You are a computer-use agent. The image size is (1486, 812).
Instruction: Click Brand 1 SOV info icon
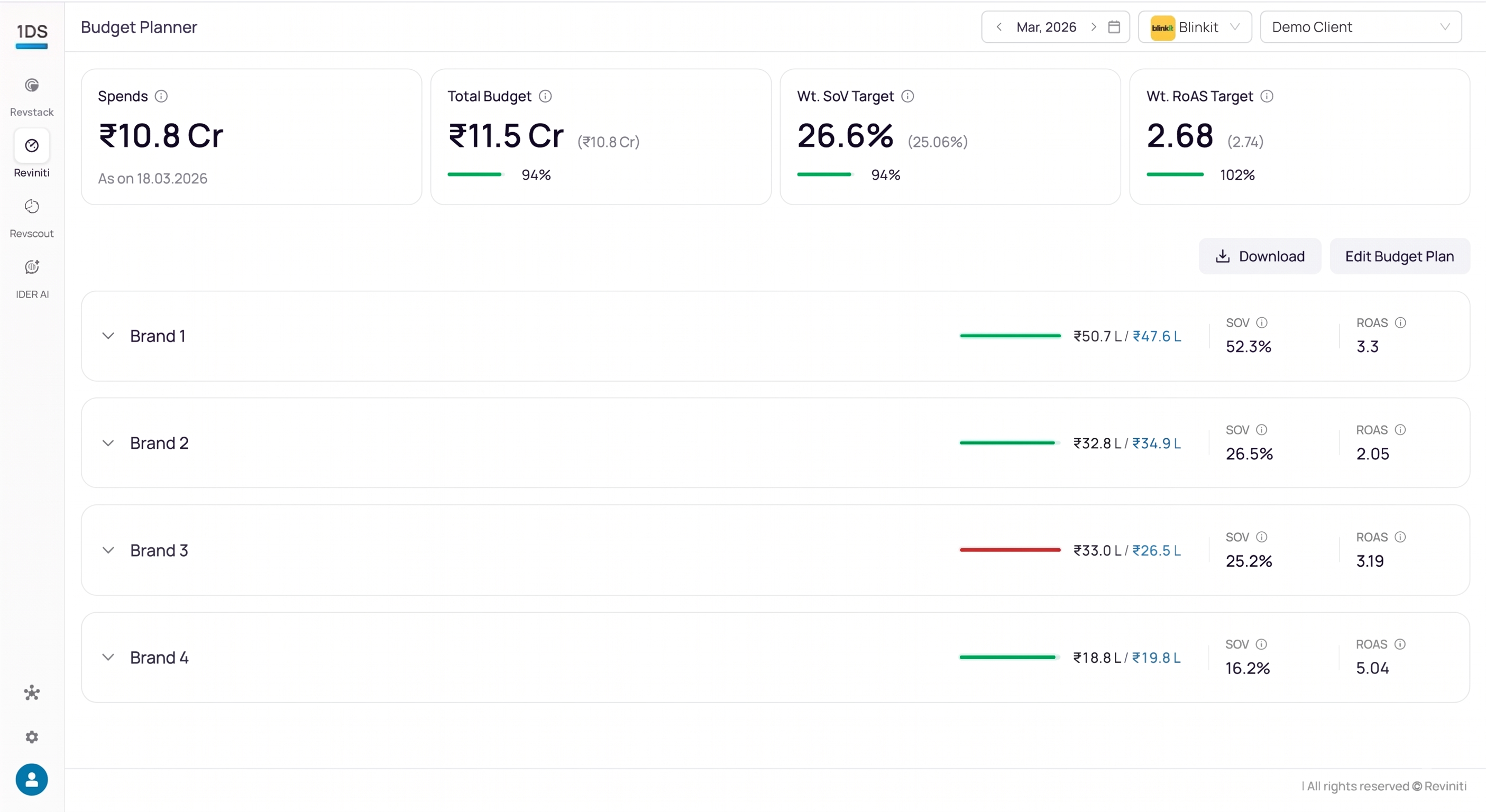click(1262, 323)
